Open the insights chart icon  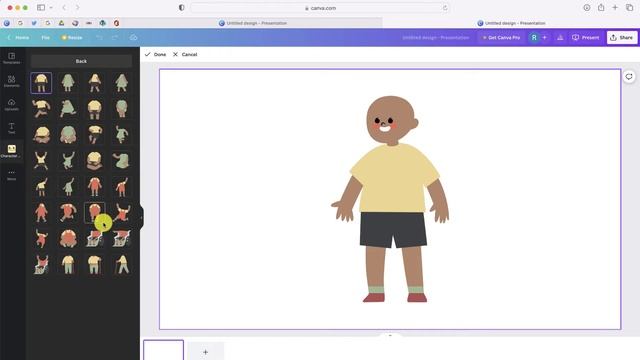(x=560, y=38)
